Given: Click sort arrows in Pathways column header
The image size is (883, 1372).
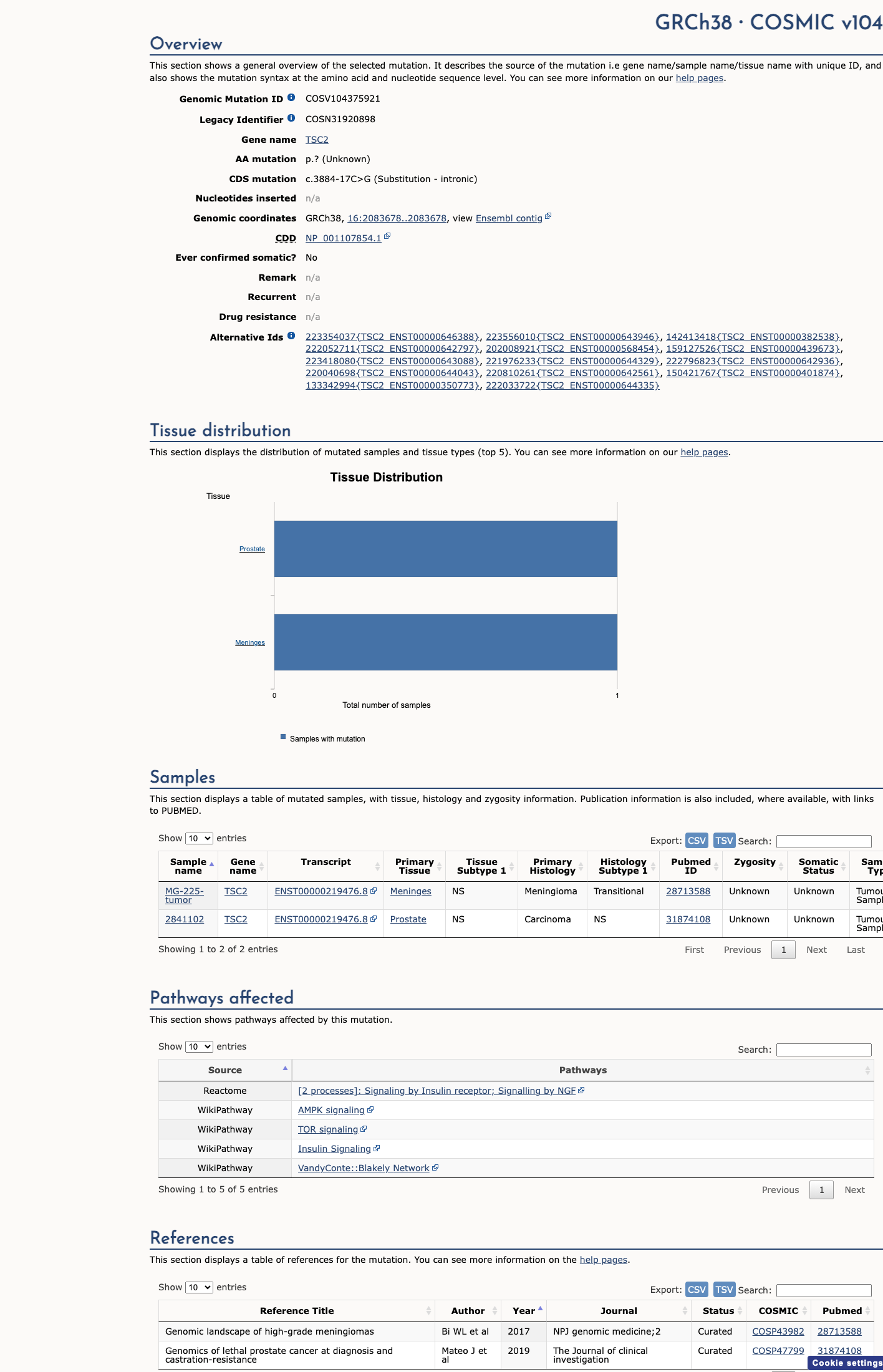Looking at the screenshot, I should pyautogui.click(x=867, y=1070).
